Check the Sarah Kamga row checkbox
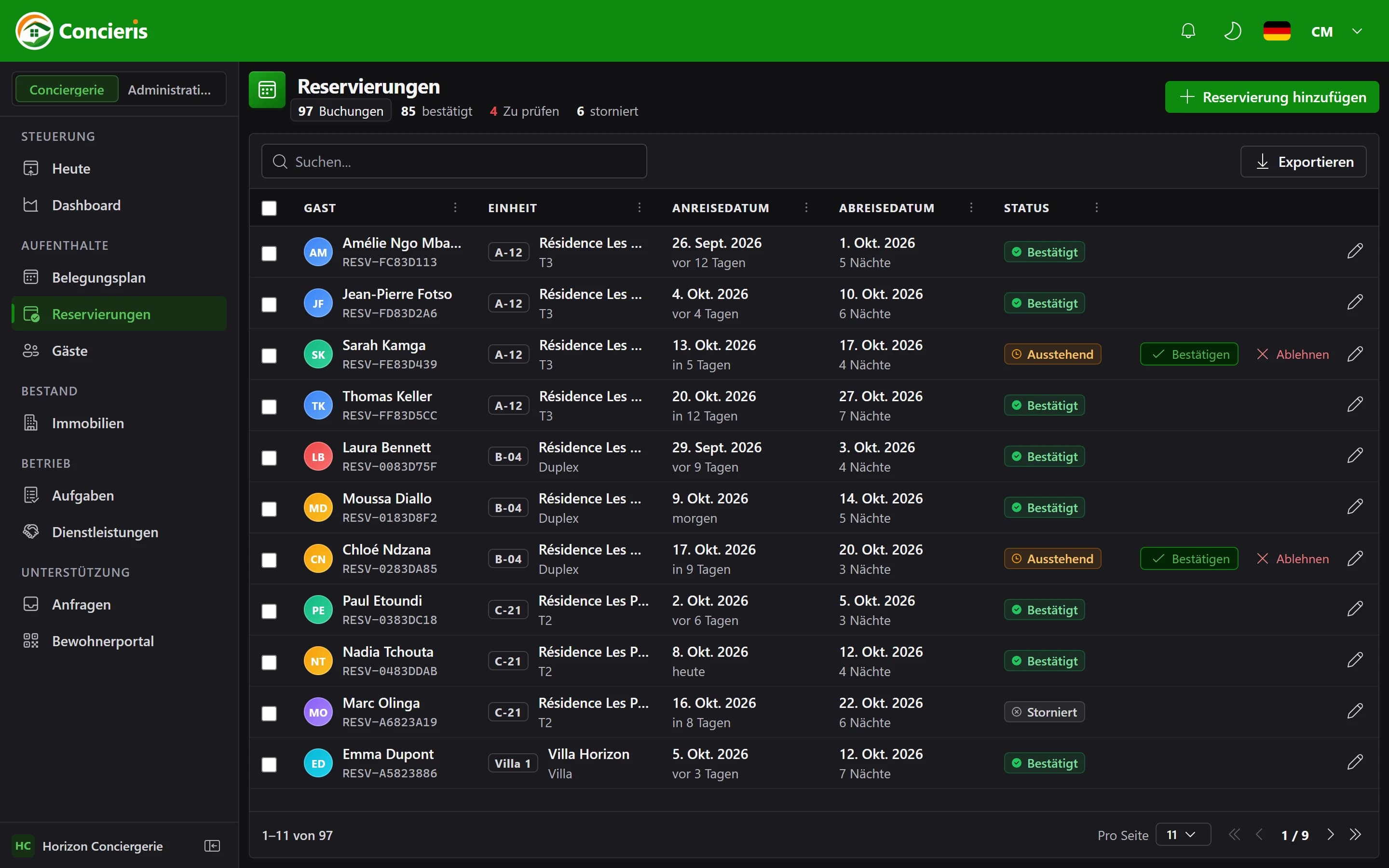Viewport: 1389px width, 868px height. pyautogui.click(x=269, y=355)
